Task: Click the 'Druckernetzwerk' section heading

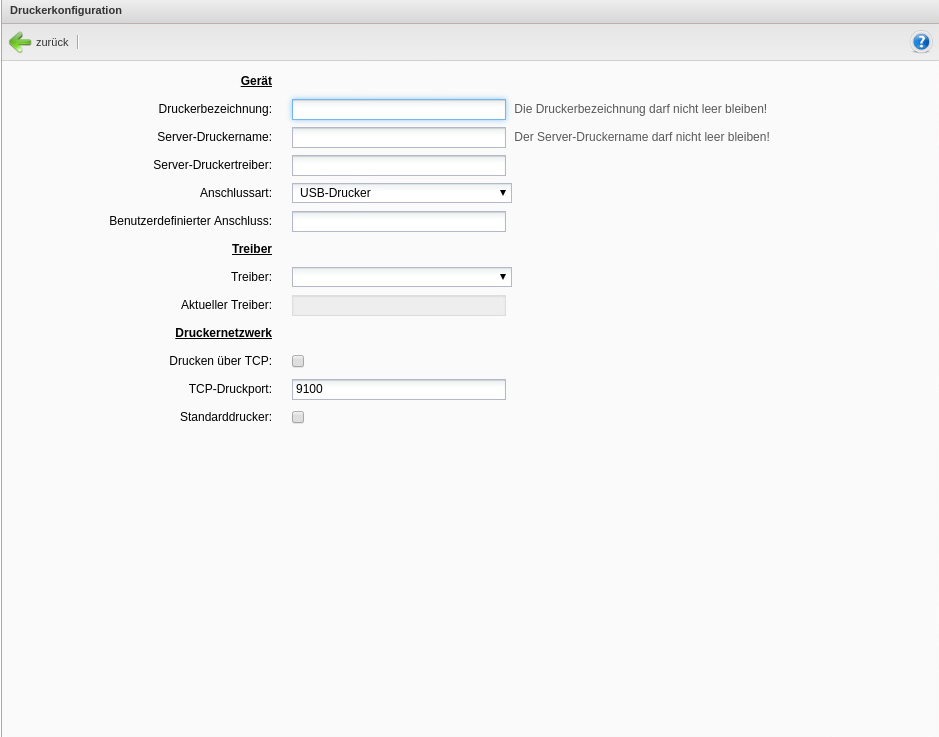Action: pos(223,333)
